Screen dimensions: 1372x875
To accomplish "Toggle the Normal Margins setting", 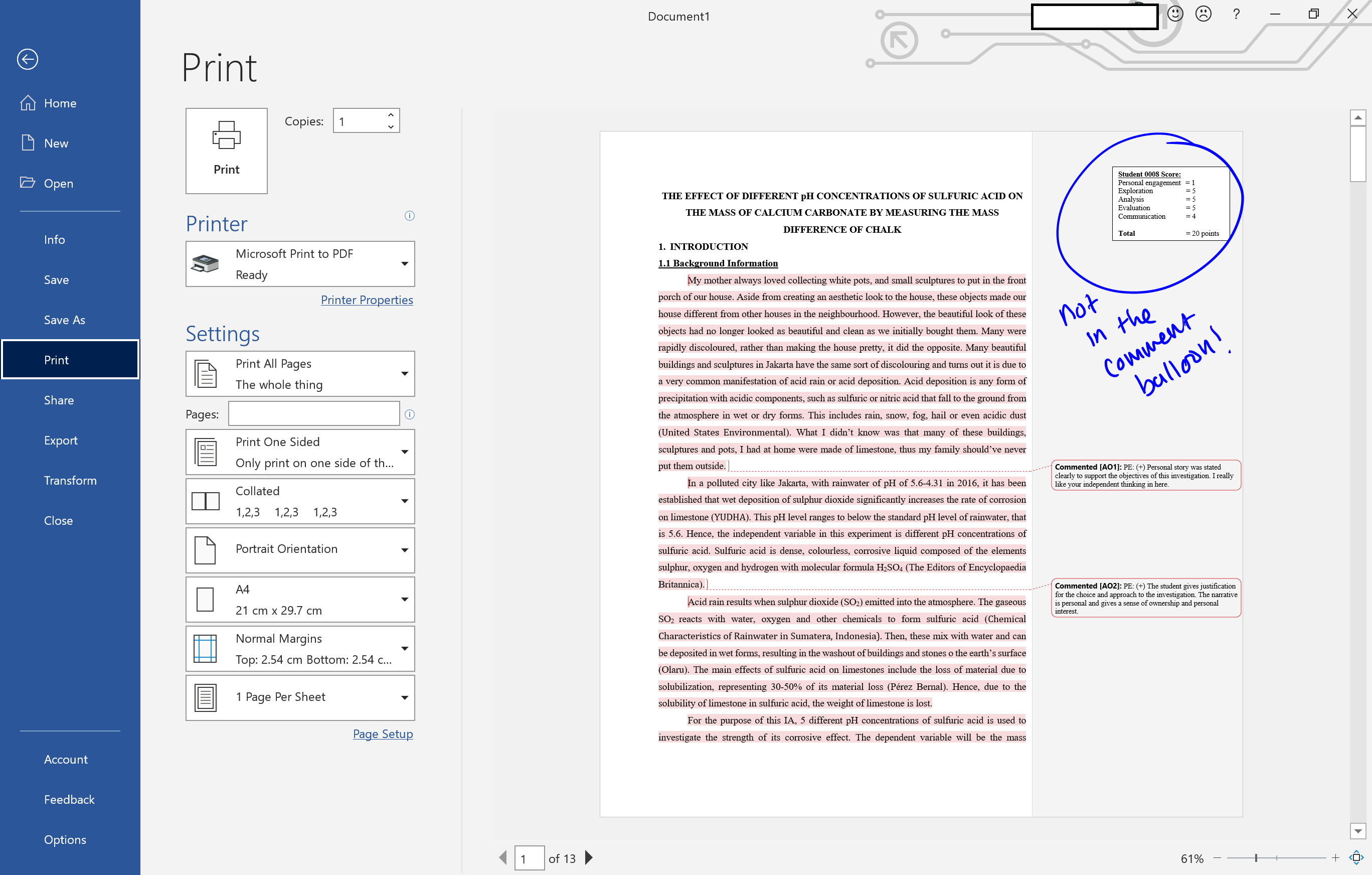I will [298, 648].
